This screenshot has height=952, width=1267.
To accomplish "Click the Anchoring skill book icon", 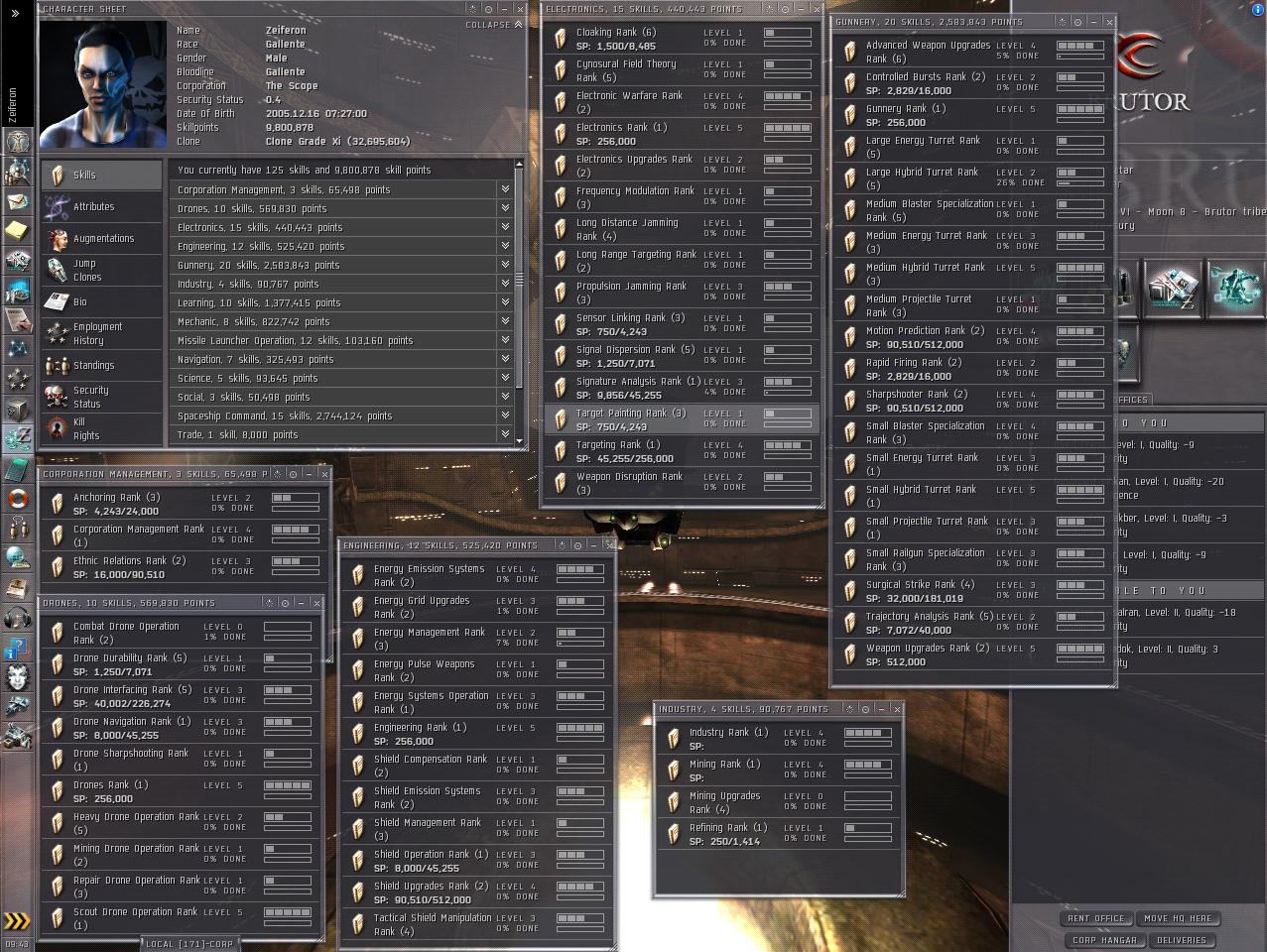I will pyautogui.click(x=58, y=505).
